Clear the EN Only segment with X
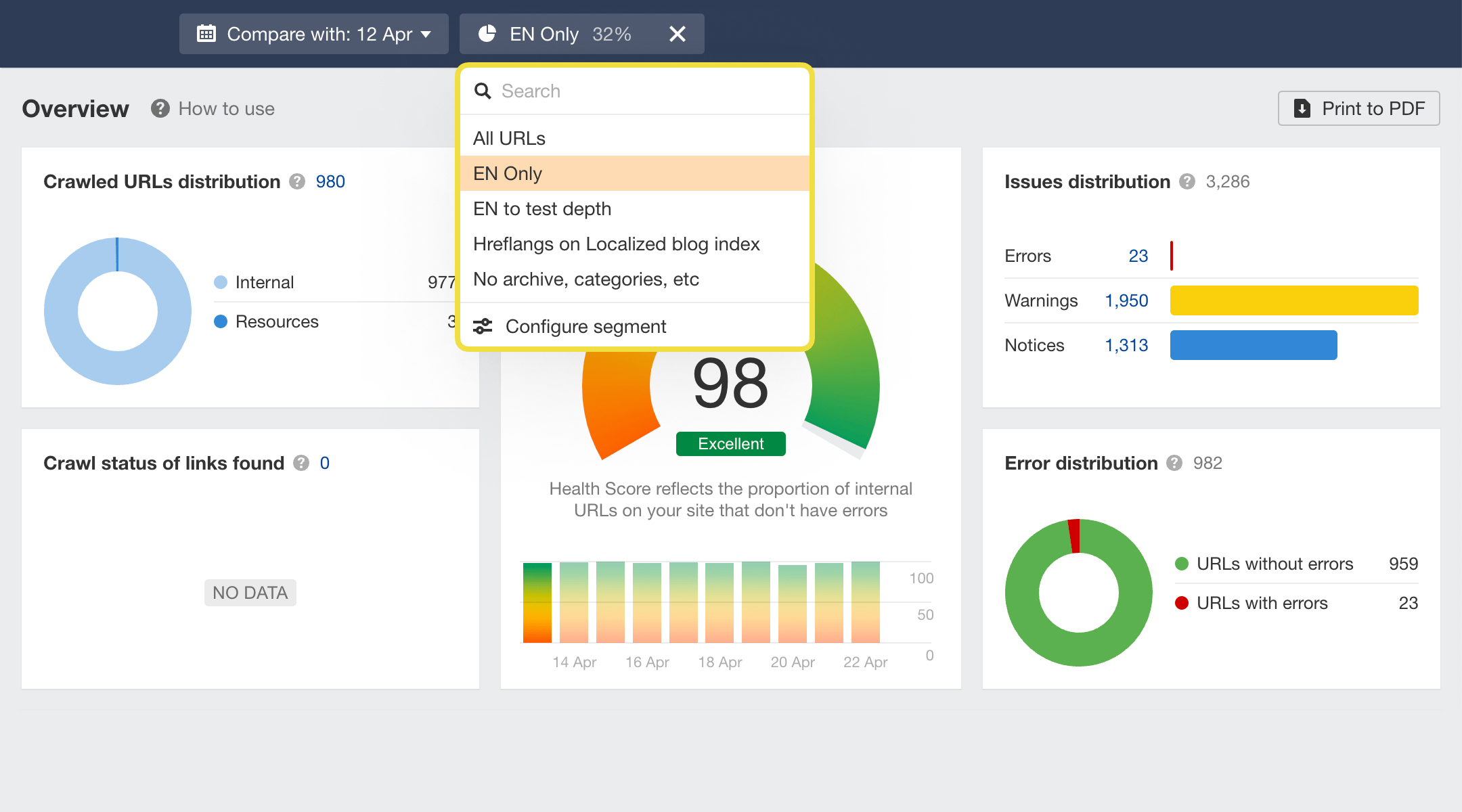Image resolution: width=1462 pixels, height=812 pixels. pos(678,34)
